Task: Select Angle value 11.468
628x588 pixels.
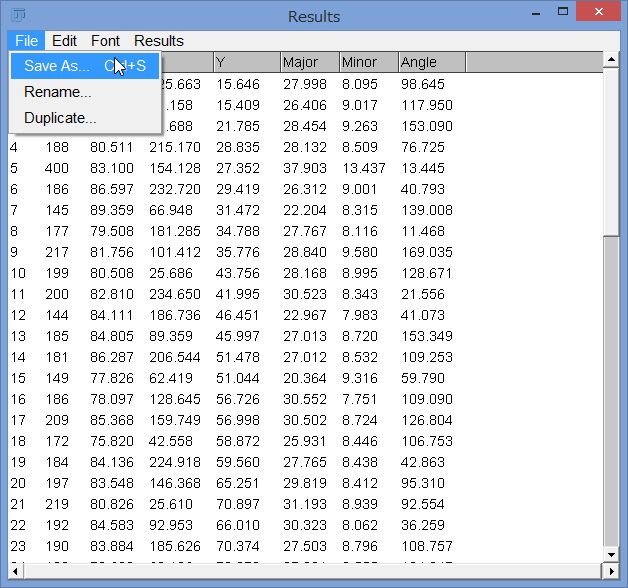Action: [423, 232]
